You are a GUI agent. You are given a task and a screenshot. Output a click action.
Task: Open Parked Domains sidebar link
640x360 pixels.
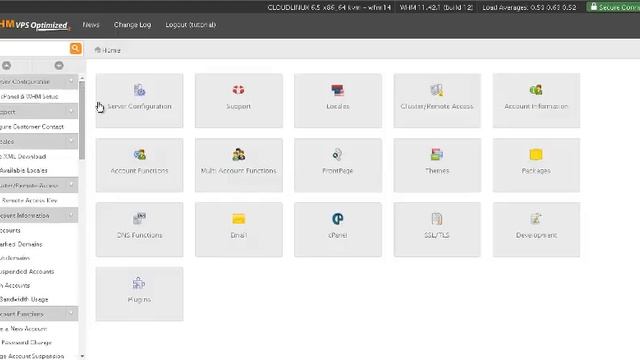(21, 244)
